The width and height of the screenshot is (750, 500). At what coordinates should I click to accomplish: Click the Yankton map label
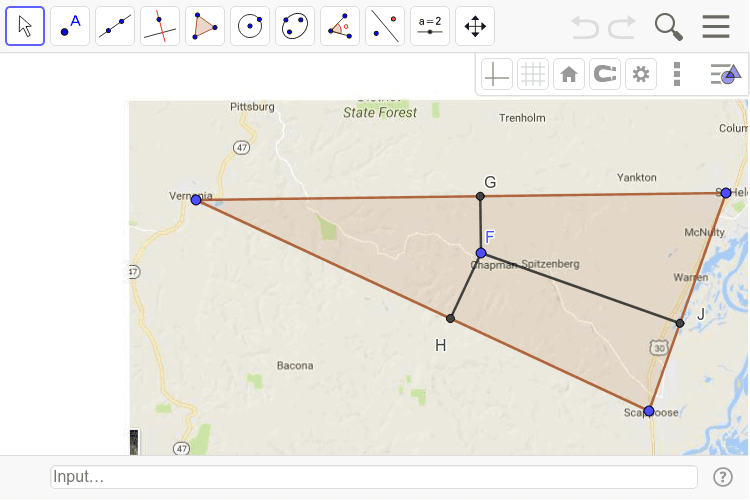(637, 178)
